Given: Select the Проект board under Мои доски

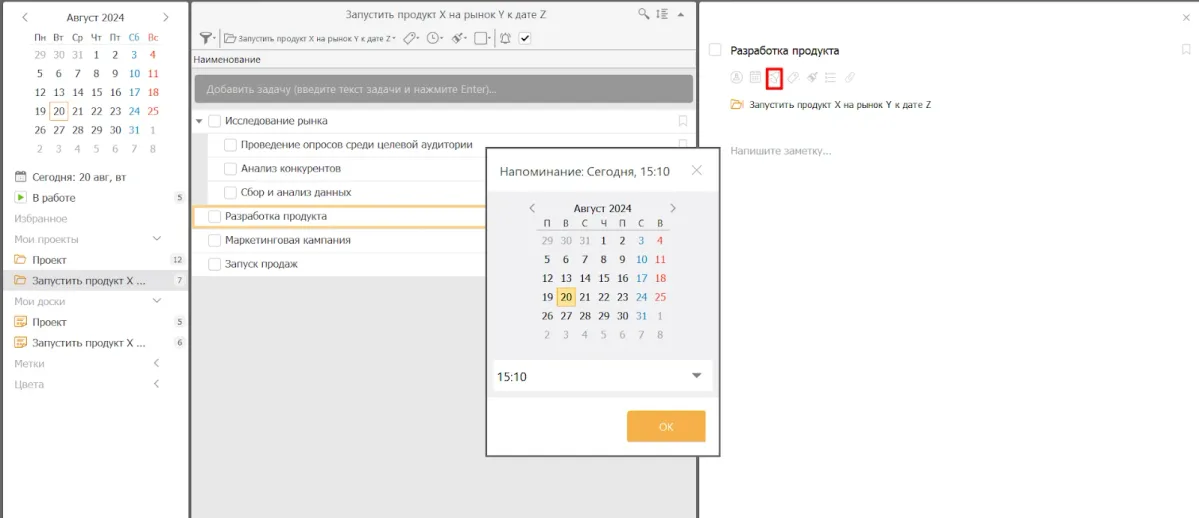Looking at the screenshot, I should point(49,322).
